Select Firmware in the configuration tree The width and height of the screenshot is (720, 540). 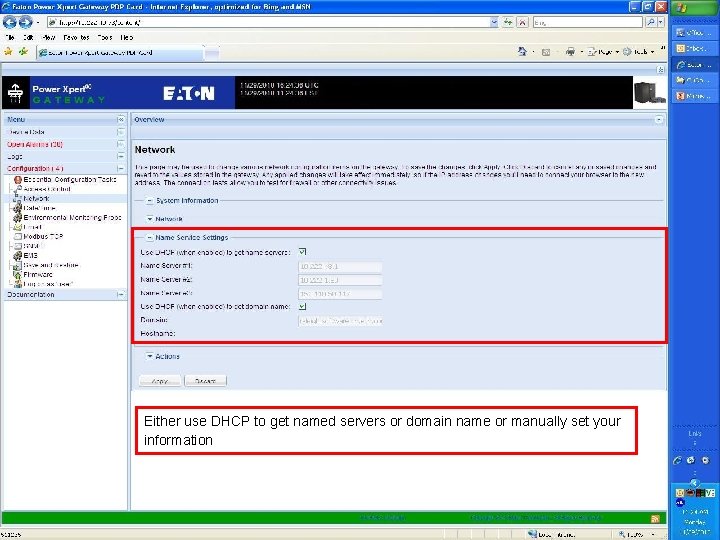pos(38,275)
